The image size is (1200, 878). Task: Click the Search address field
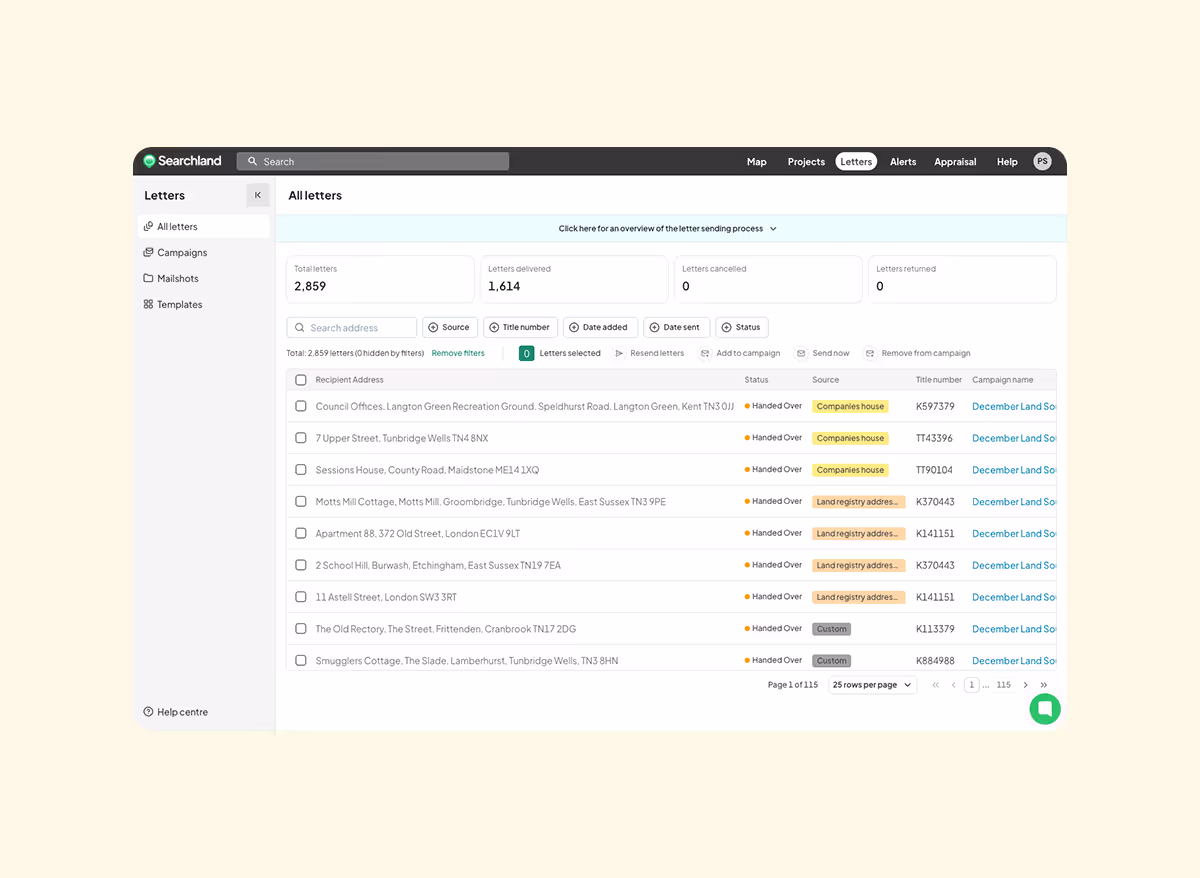tap(352, 328)
